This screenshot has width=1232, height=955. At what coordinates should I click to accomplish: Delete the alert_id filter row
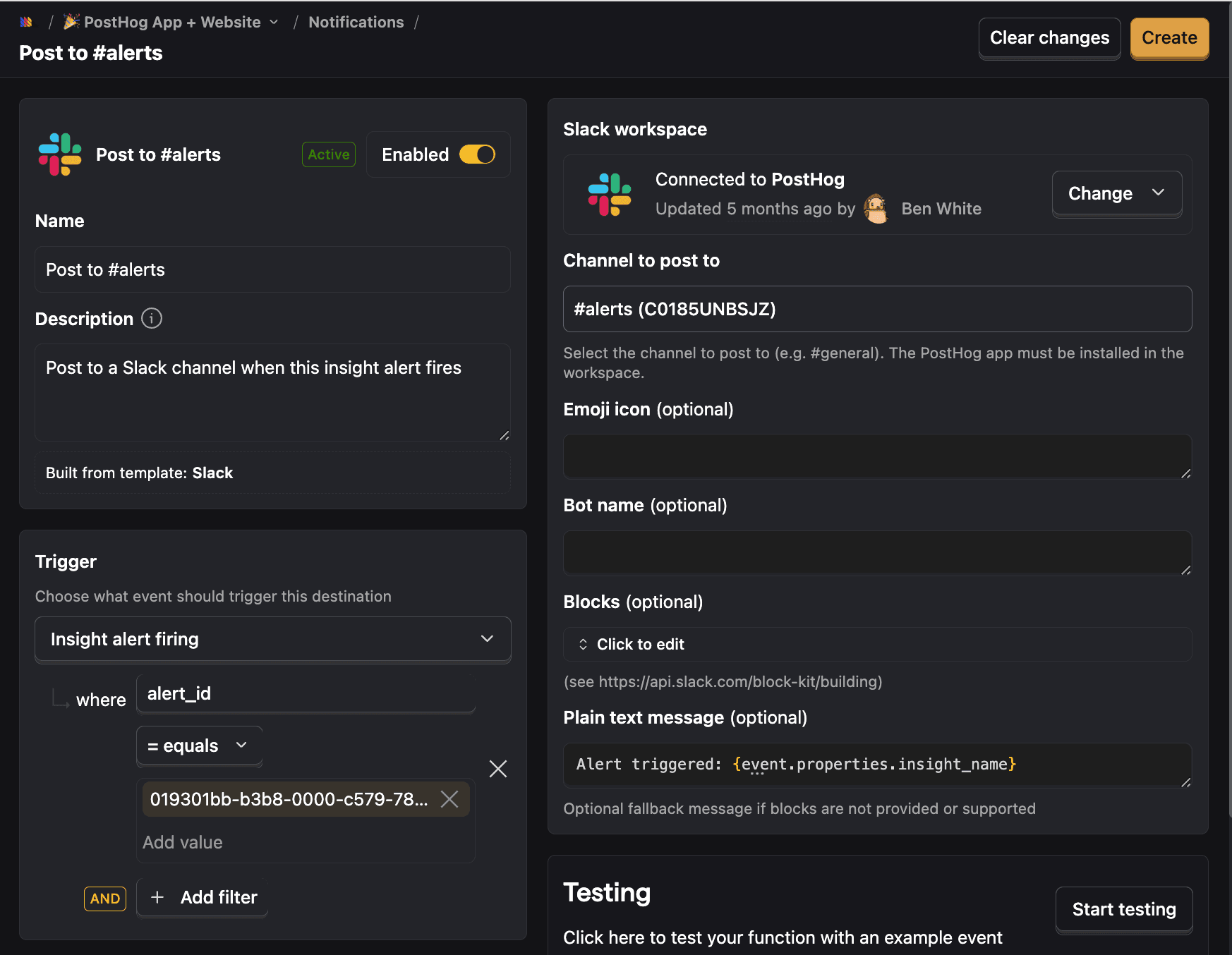tap(498, 769)
